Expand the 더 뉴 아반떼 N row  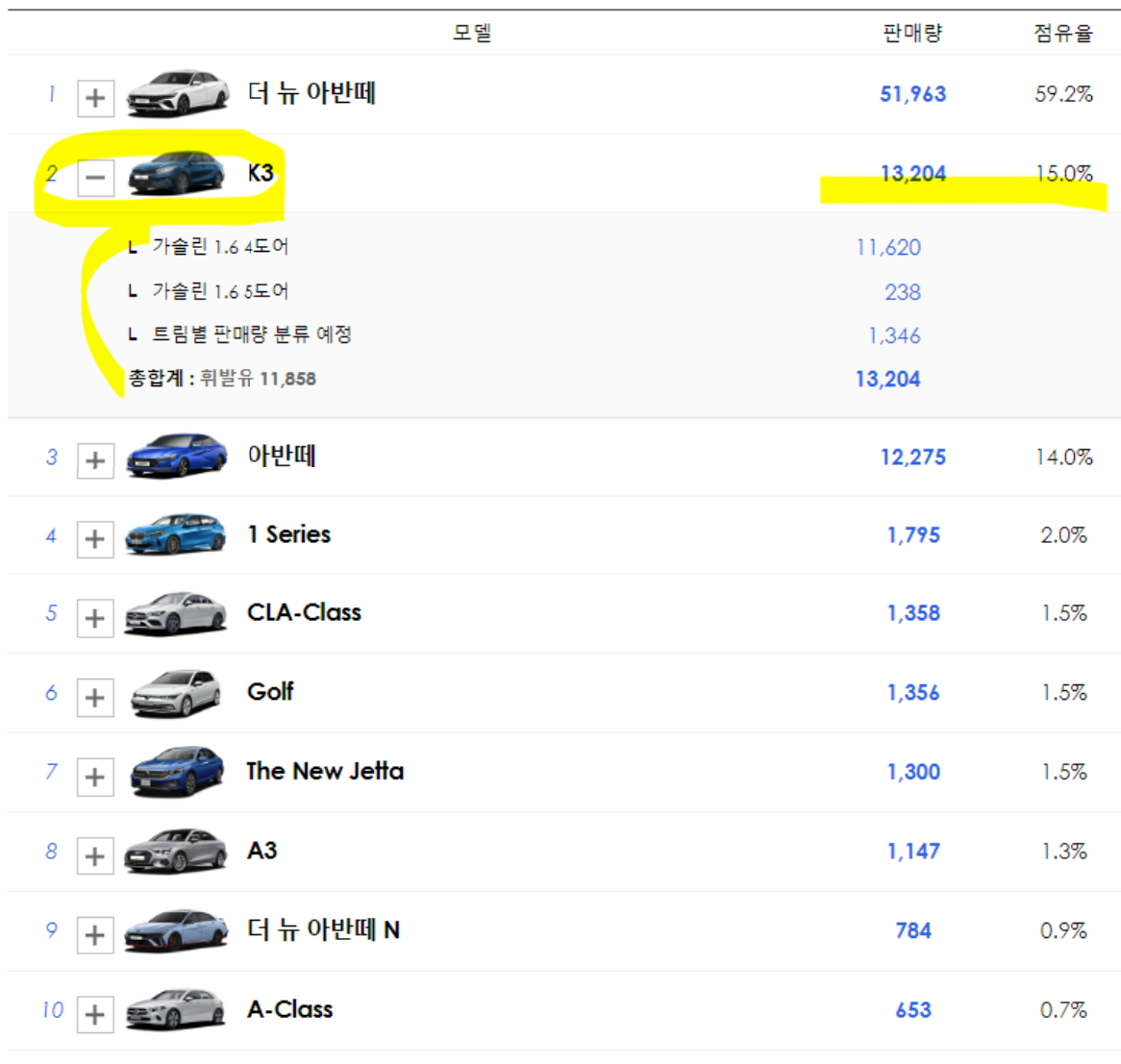[x=96, y=935]
